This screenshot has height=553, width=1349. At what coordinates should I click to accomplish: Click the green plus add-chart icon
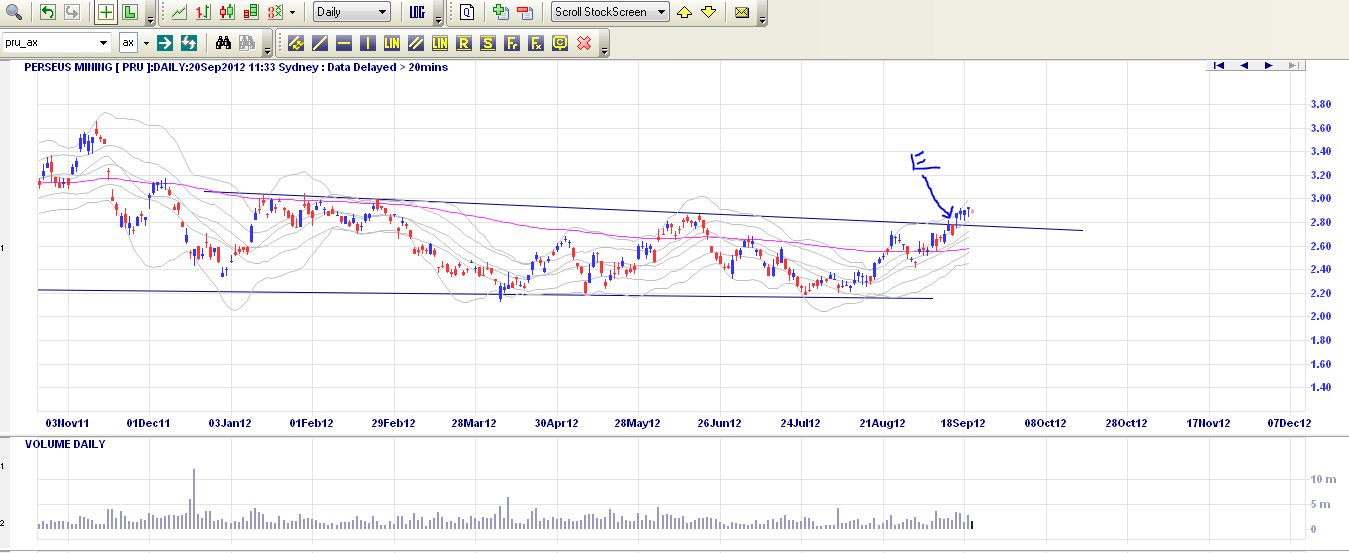[501, 12]
